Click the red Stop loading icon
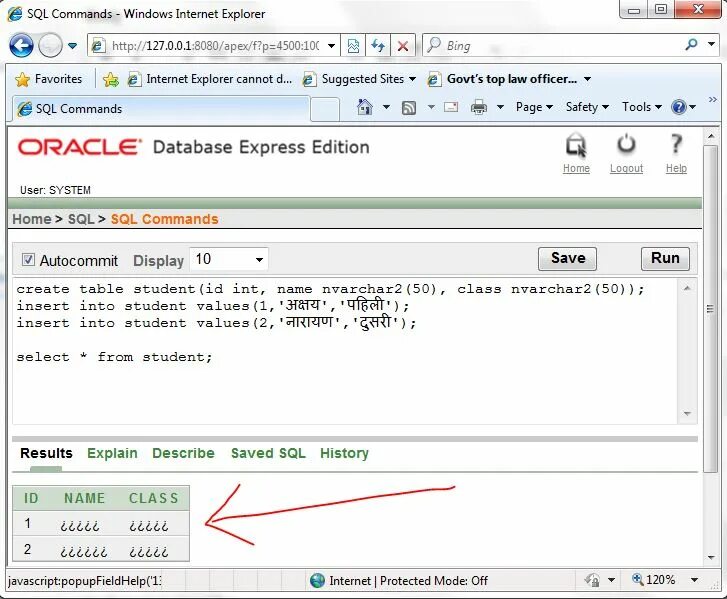 click(403, 46)
